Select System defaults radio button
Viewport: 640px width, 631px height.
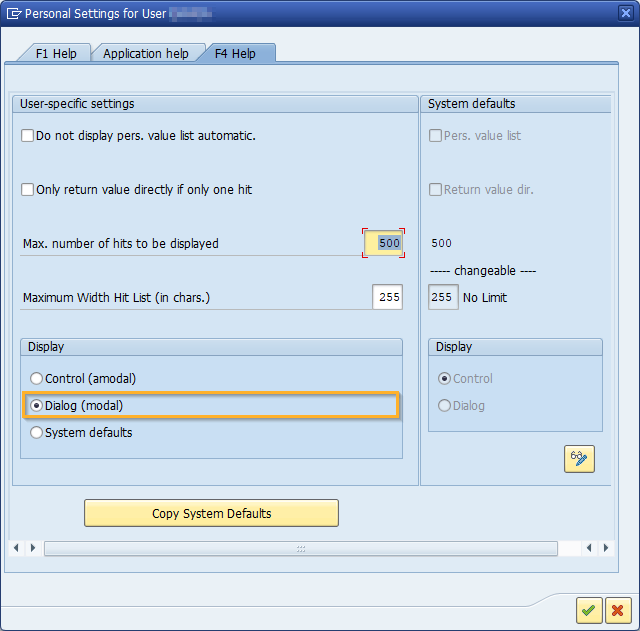36,432
